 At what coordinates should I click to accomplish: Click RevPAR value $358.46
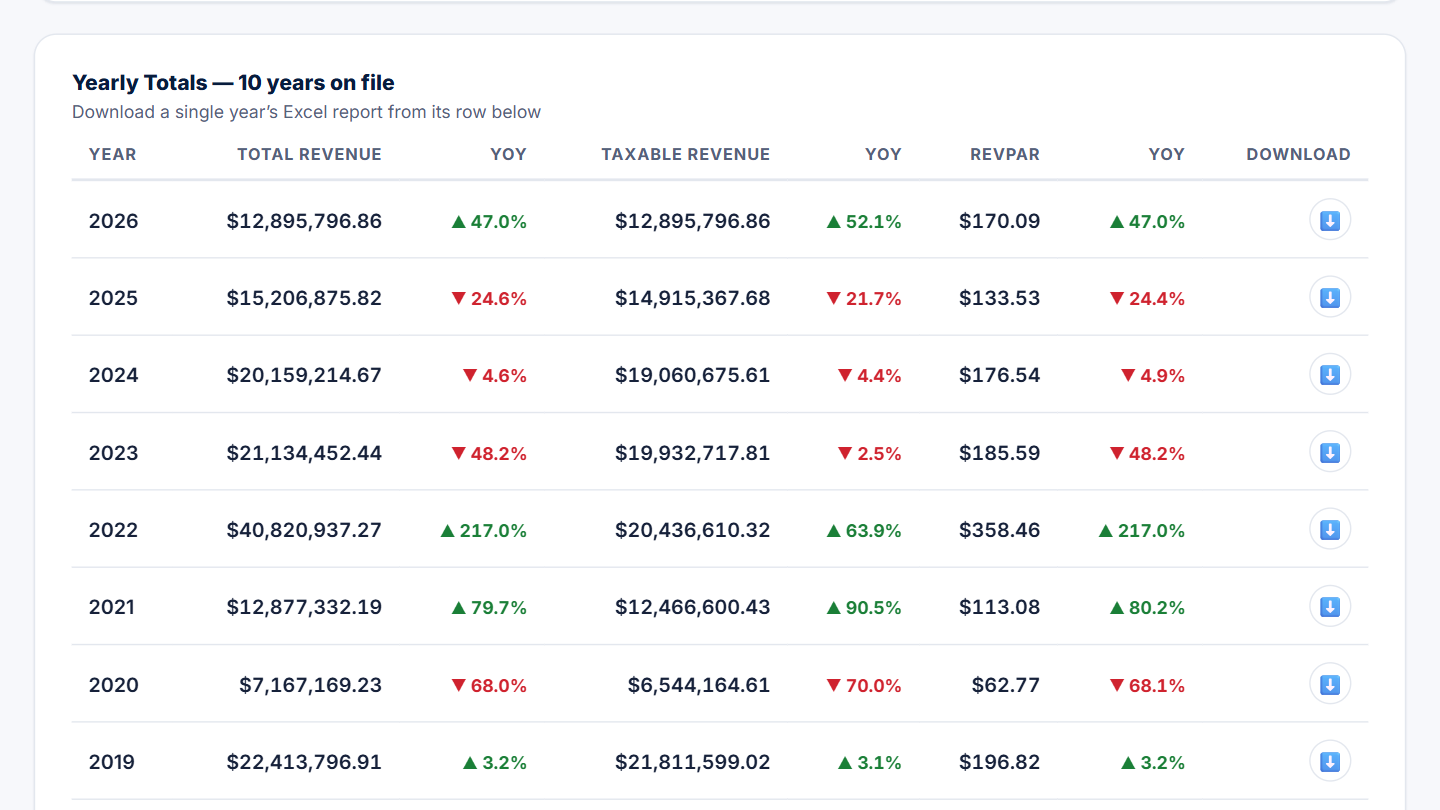[x=1000, y=530]
